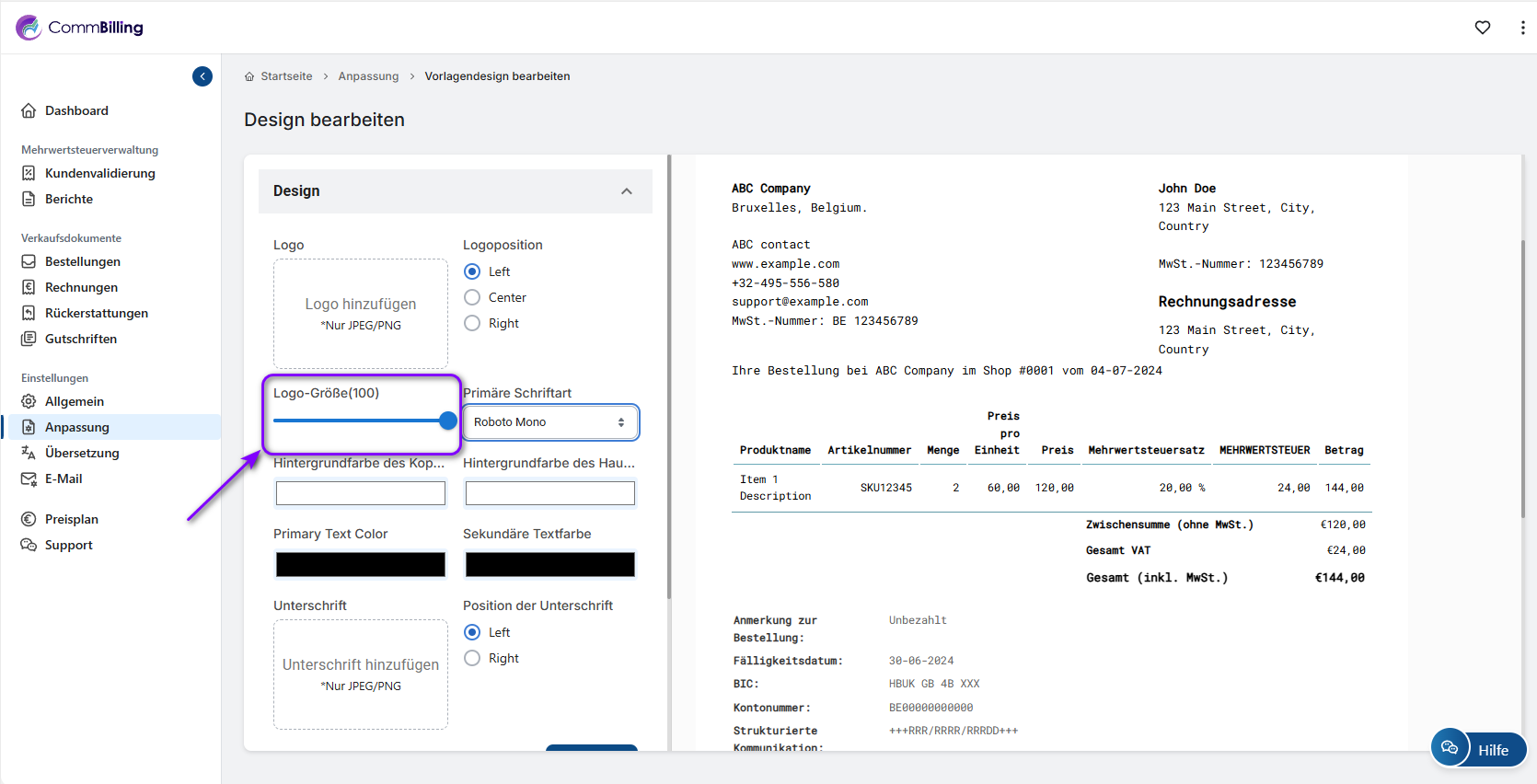Screen dimensions: 1537x784
Task: Click the Anpassung sidebar icon
Action: [x=29, y=427]
